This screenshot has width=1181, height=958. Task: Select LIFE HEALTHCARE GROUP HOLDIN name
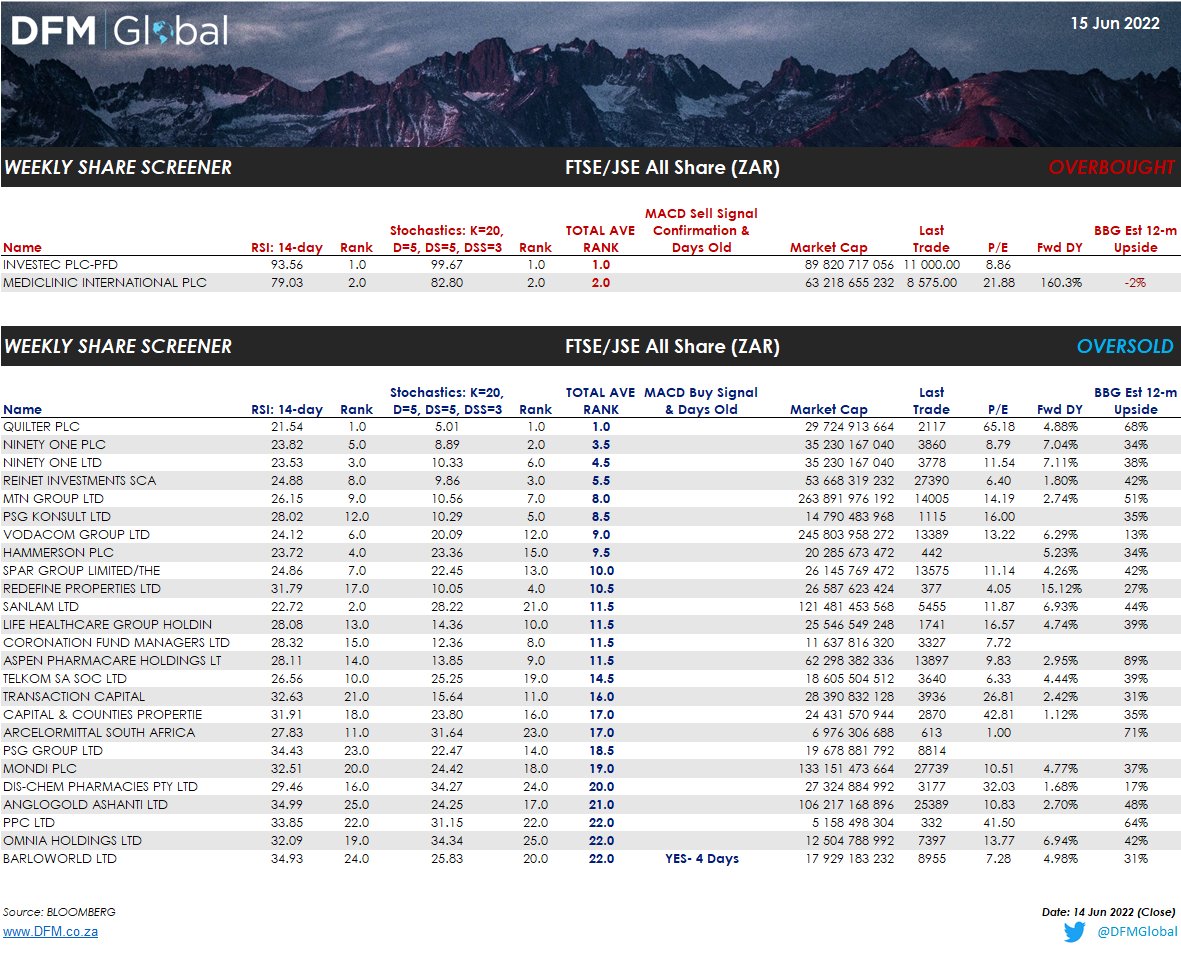108,625
